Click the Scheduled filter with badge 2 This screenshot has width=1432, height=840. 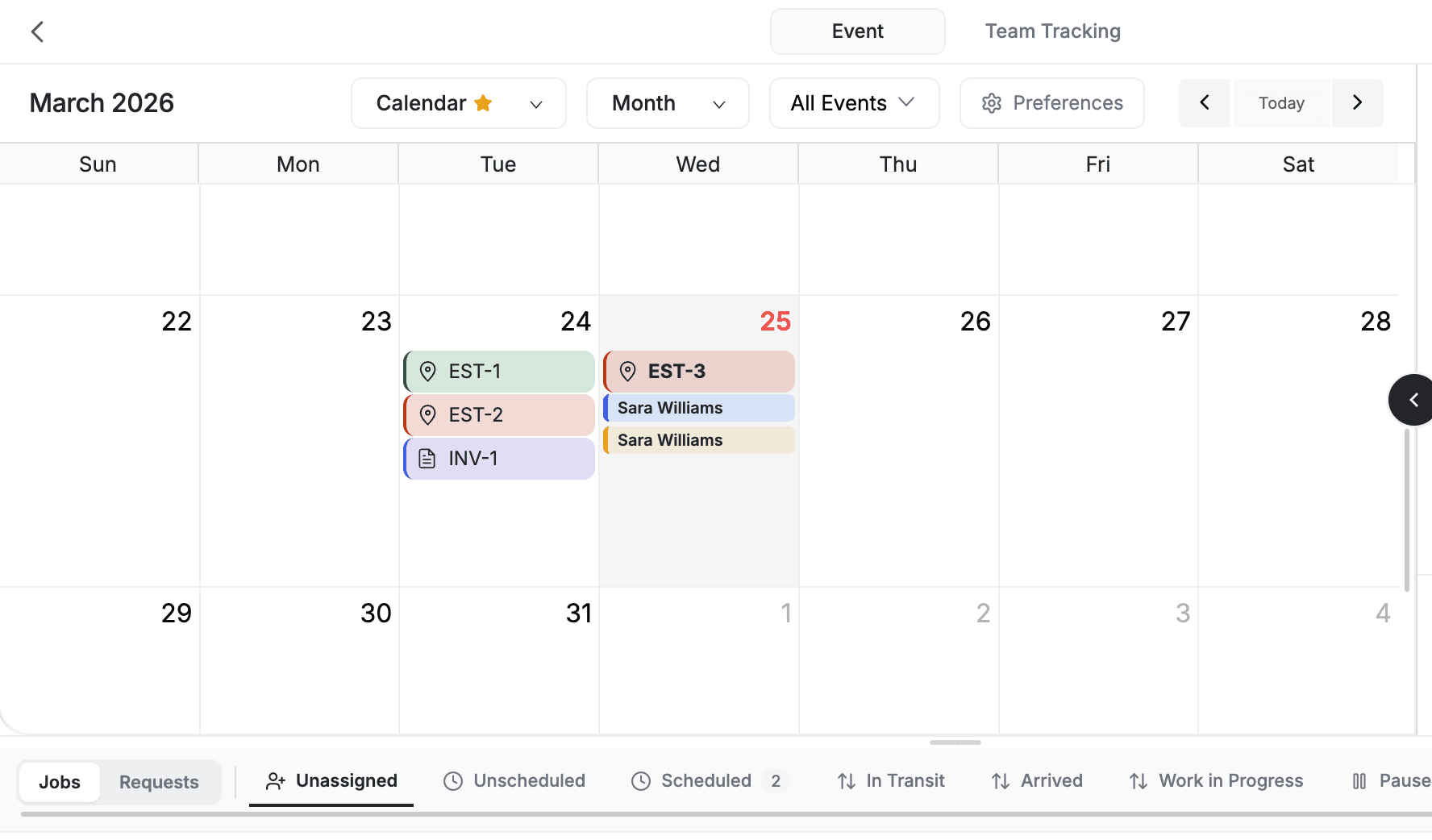click(x=707, y=780)
